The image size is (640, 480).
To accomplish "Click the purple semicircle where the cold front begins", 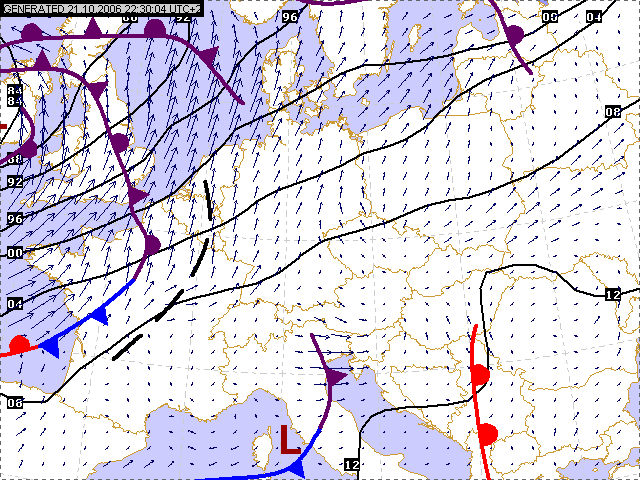I will (151, 245).
